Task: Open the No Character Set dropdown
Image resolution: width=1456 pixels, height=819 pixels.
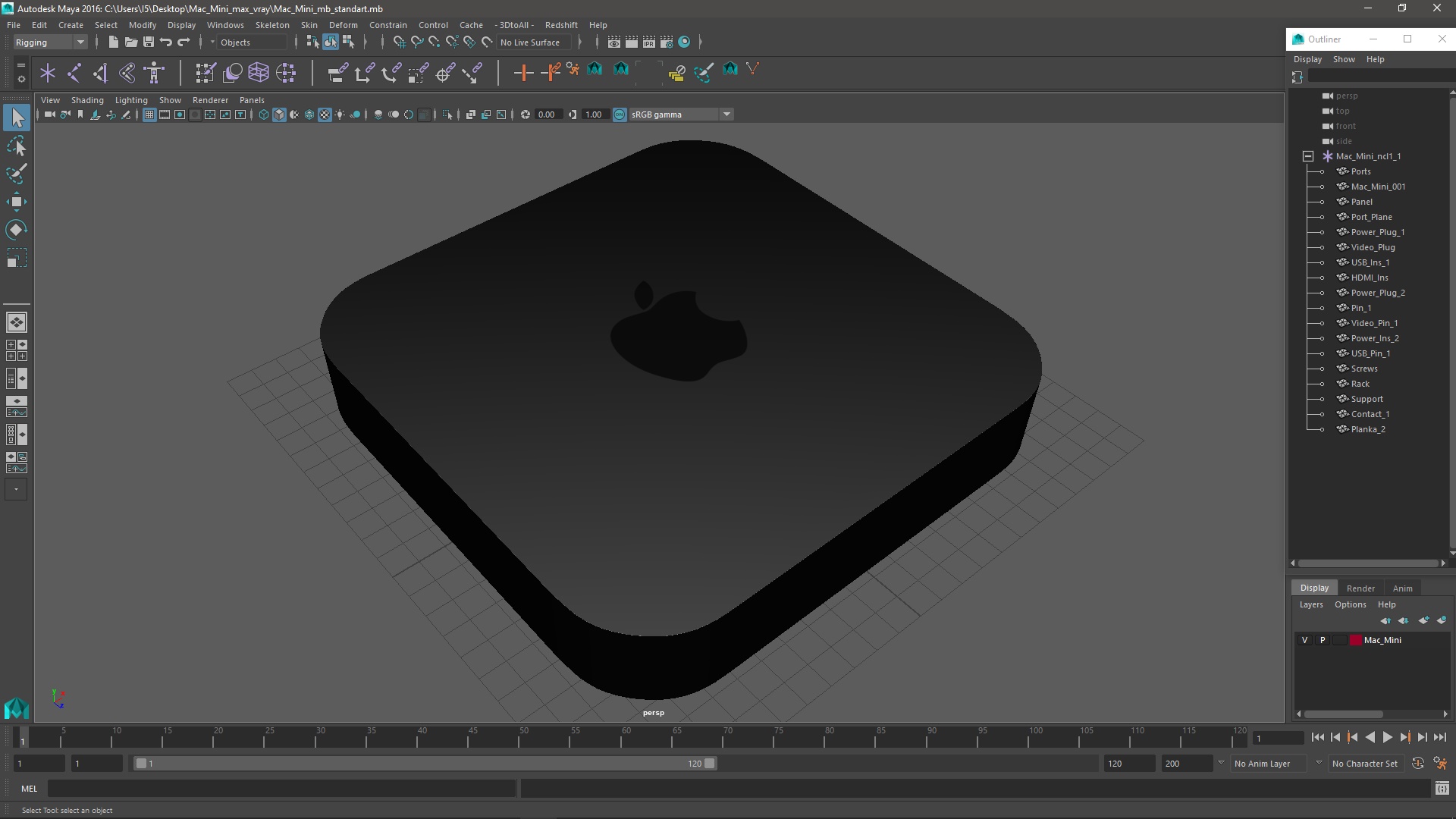Action: point(1365,764)
